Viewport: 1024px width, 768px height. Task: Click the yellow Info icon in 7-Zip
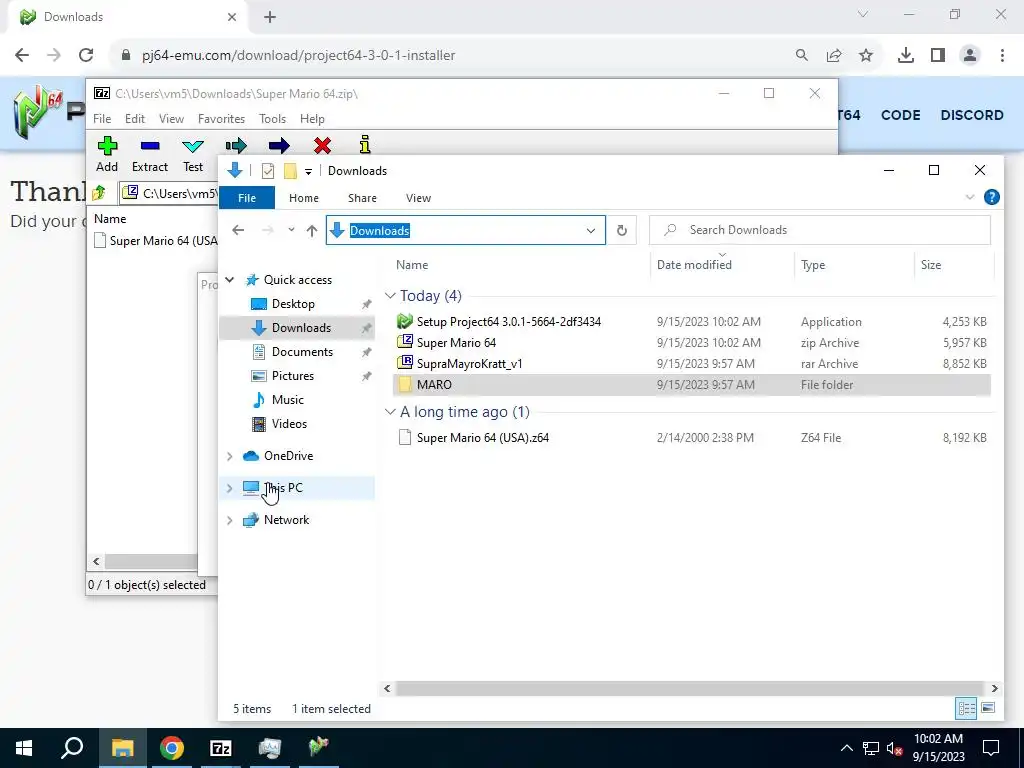(364, 144)
